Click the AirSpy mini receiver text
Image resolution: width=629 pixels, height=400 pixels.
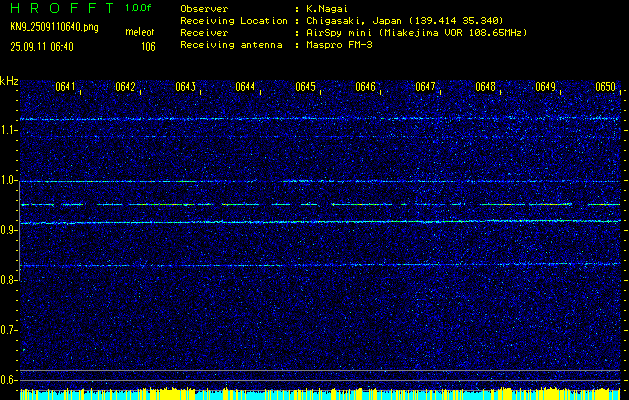coord(416,33)
